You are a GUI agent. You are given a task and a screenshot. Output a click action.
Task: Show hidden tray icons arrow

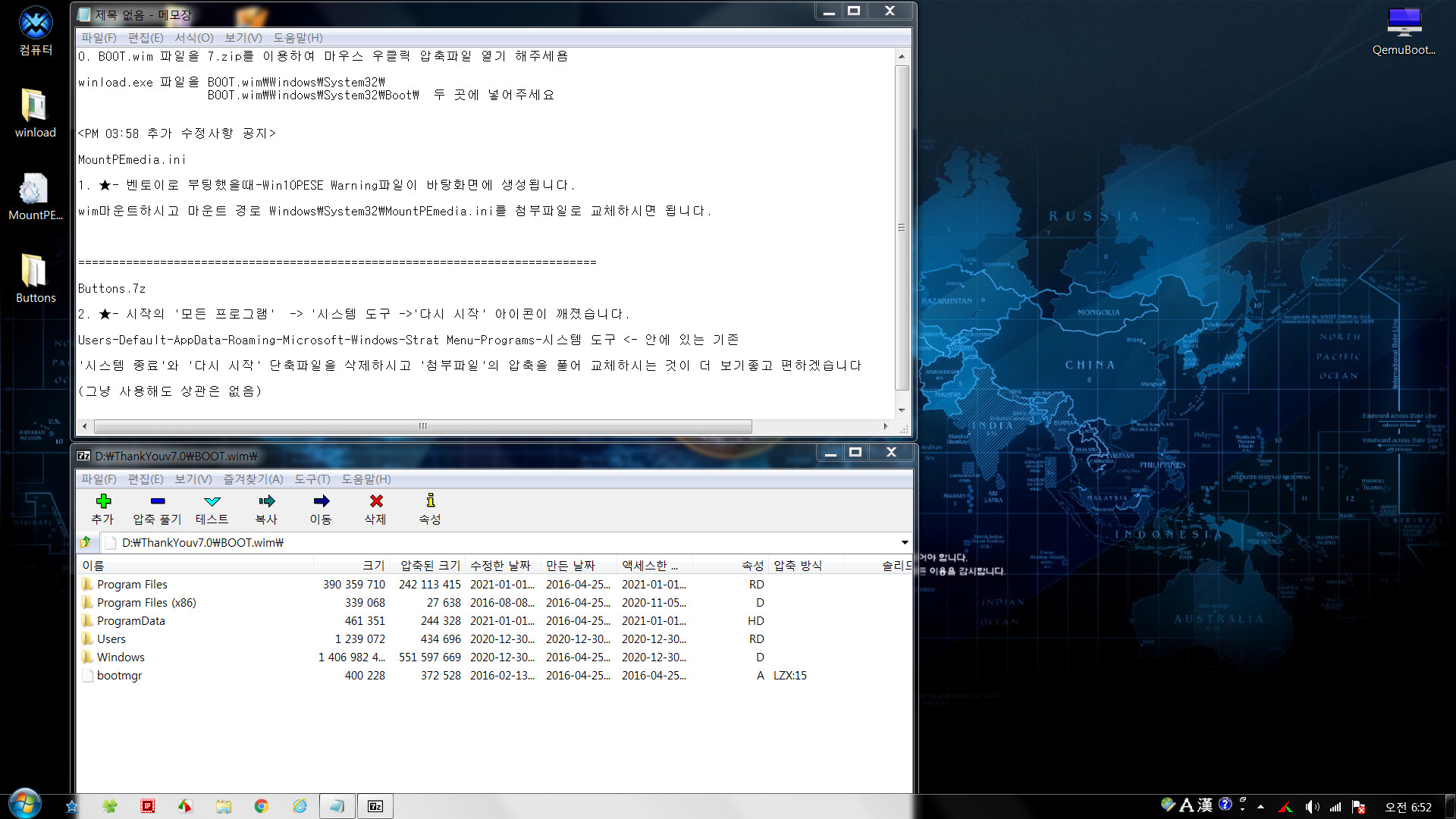(x=1260, y=807)
